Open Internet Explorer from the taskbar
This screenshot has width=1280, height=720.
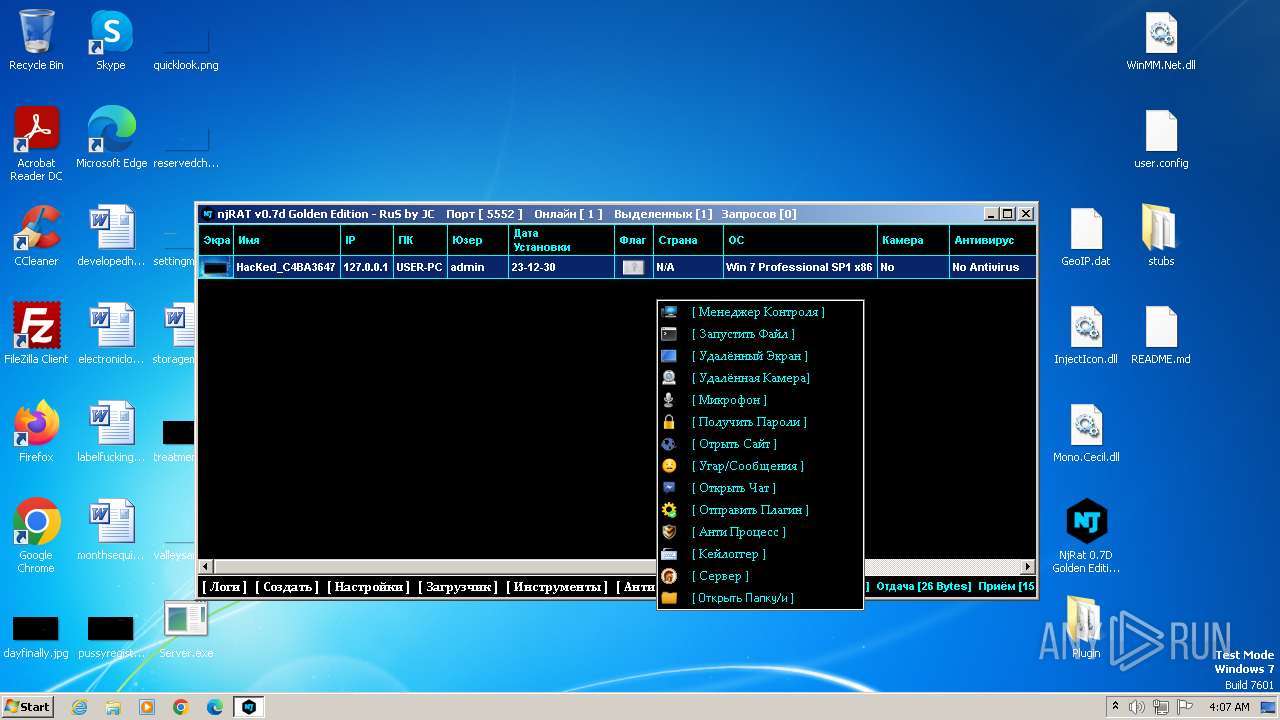pos(79,707)
